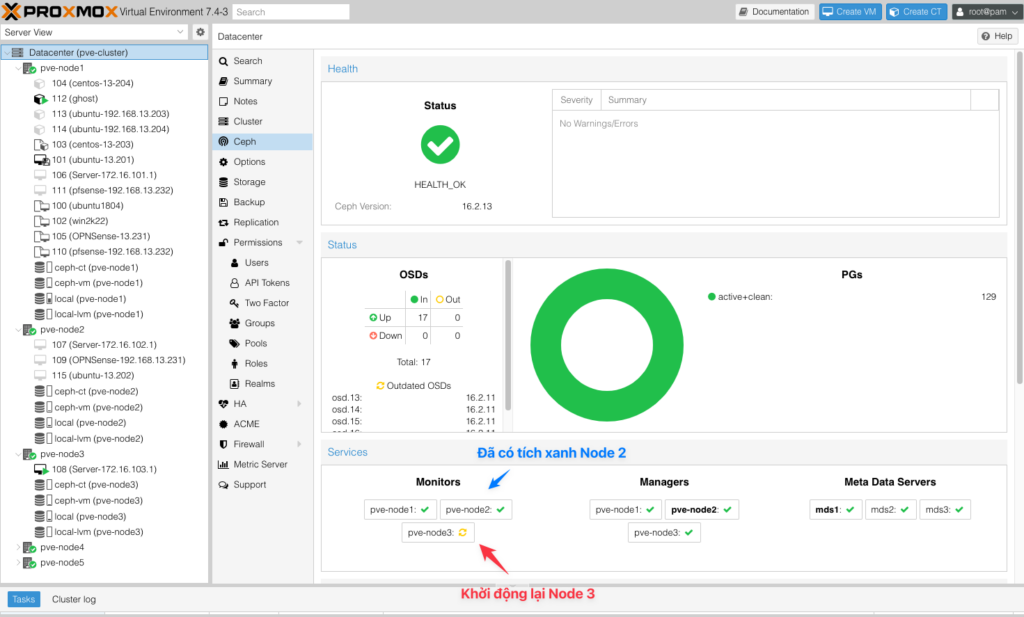Click the Create VM button
Screen dimensions: 1024x617
click(850, 12)
